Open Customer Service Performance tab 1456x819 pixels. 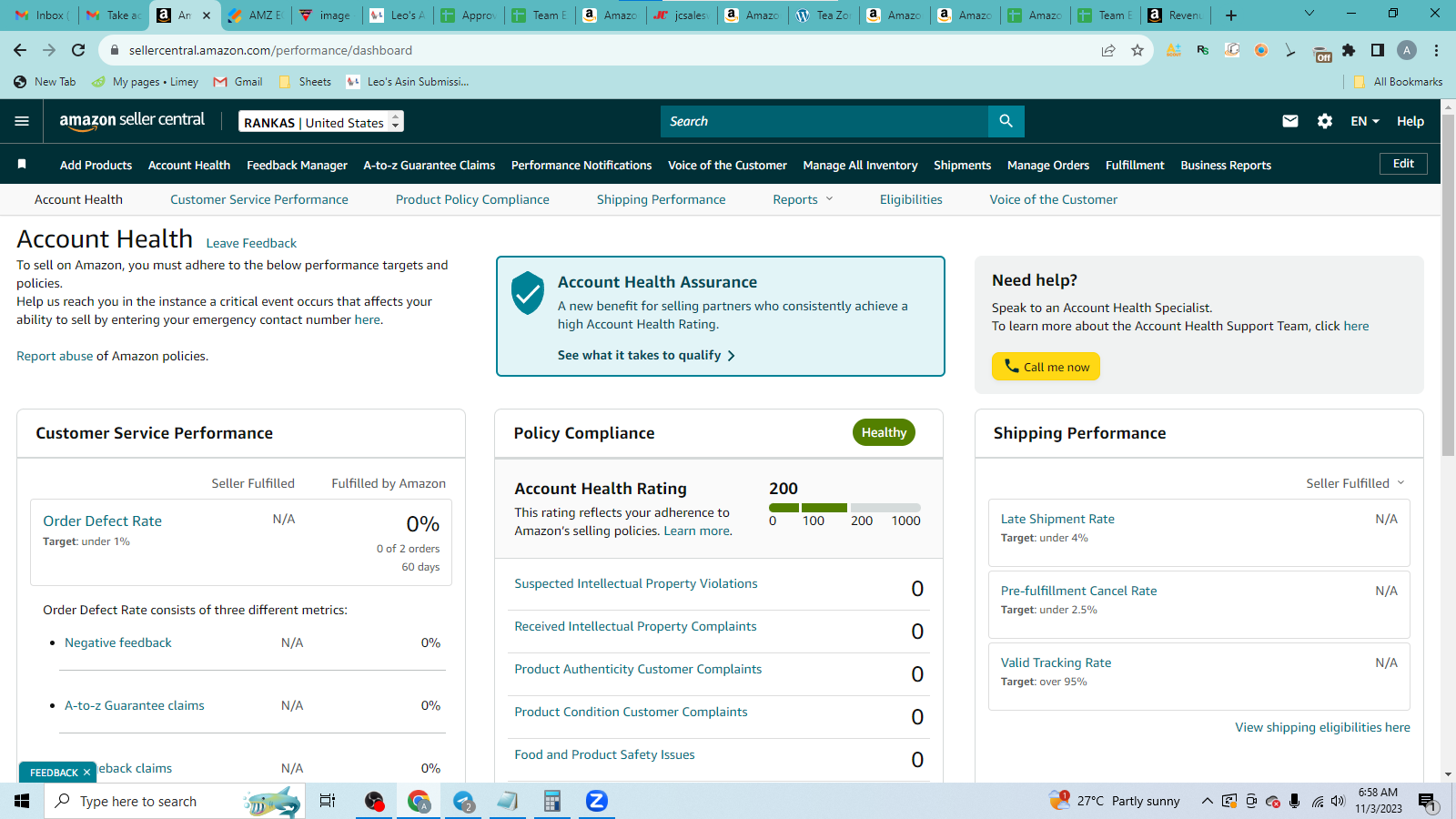pyautogui.click(x=259, y=199)
